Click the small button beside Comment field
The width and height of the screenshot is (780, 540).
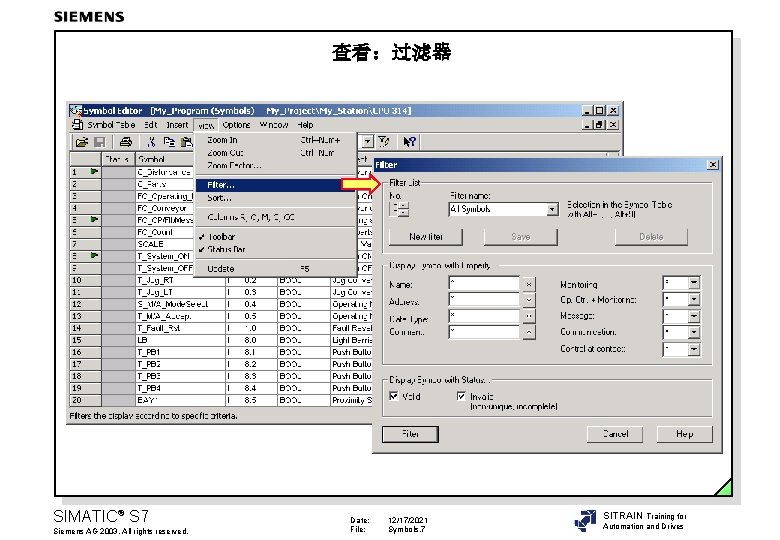click(528, 332)
